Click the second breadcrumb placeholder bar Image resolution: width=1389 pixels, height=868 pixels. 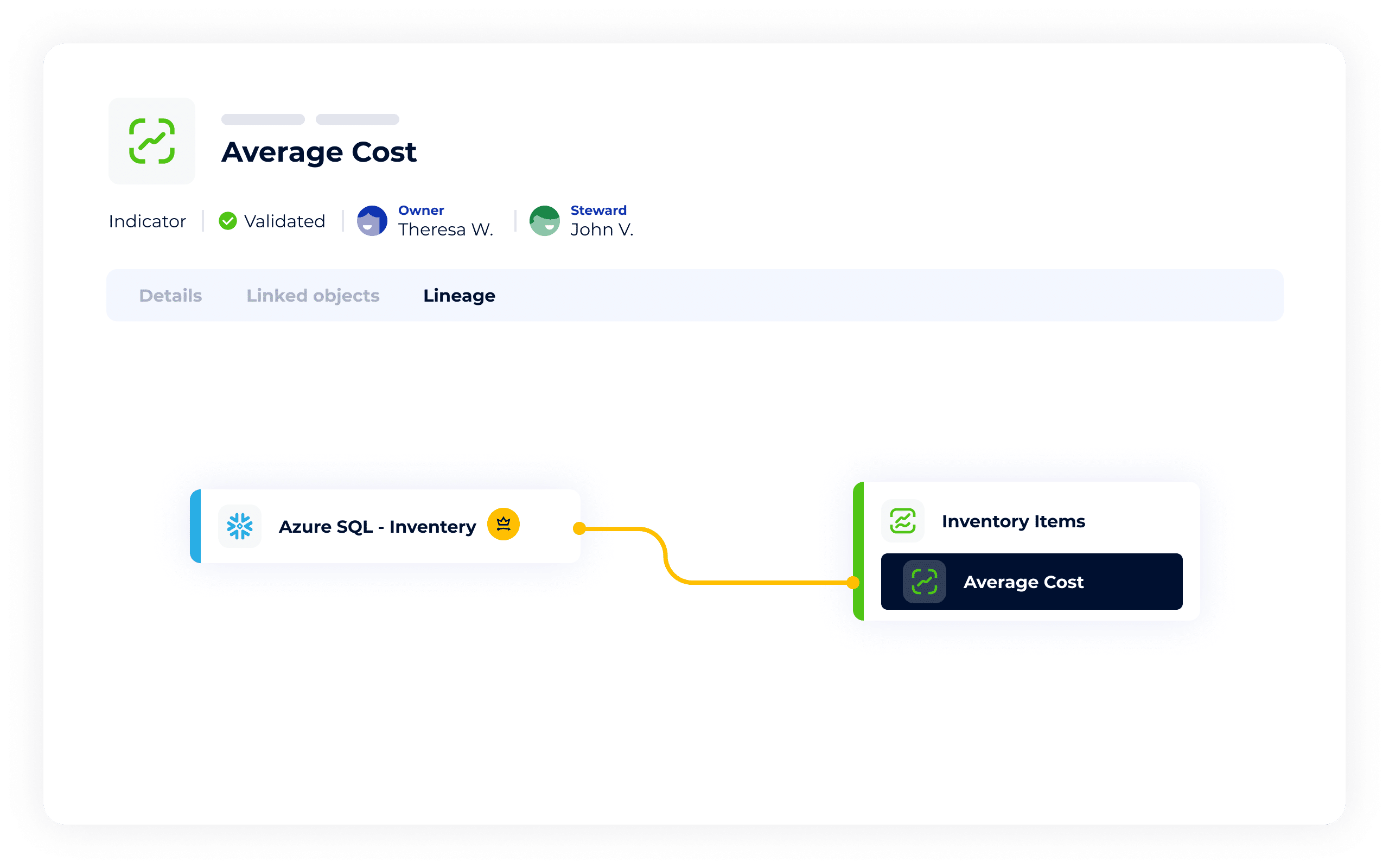pos(357,119)
